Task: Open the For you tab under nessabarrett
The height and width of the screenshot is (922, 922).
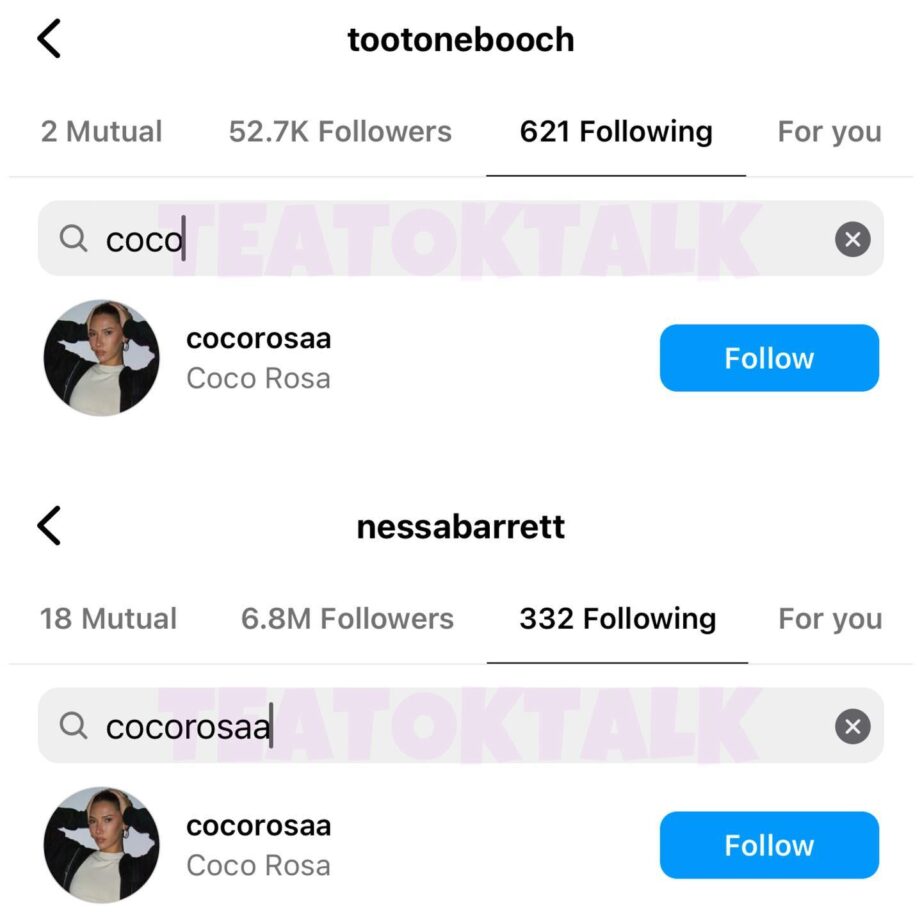Action: 830,619
